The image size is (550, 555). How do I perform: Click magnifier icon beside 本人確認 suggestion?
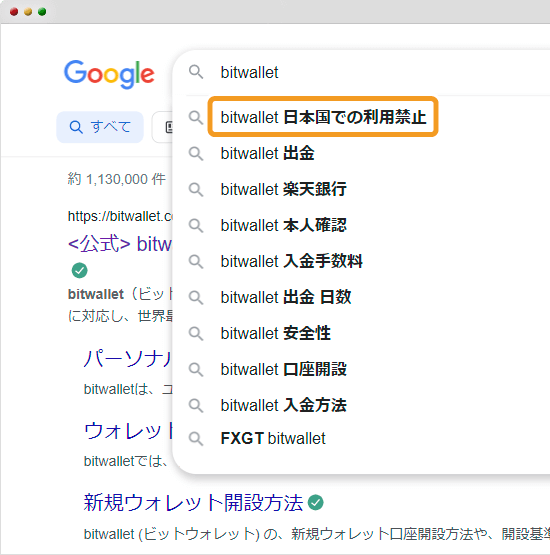click(196, 225)
